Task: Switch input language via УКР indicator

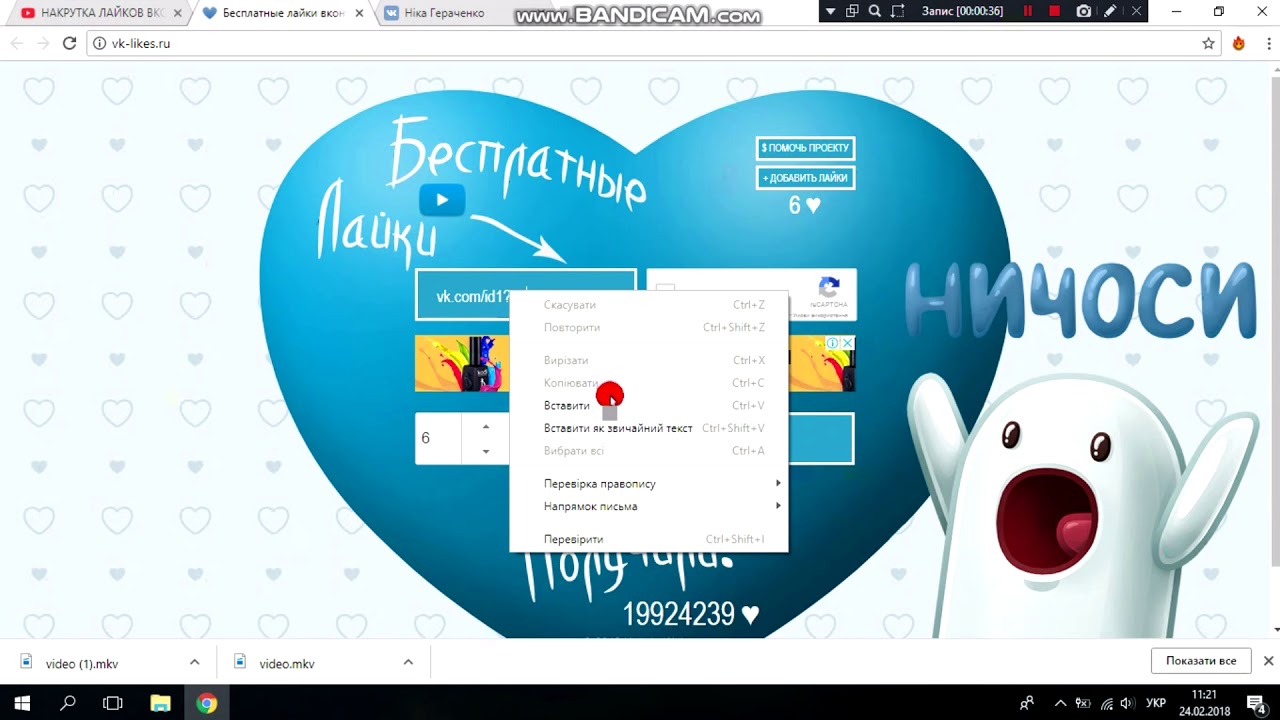Action: coord(1156,703)
